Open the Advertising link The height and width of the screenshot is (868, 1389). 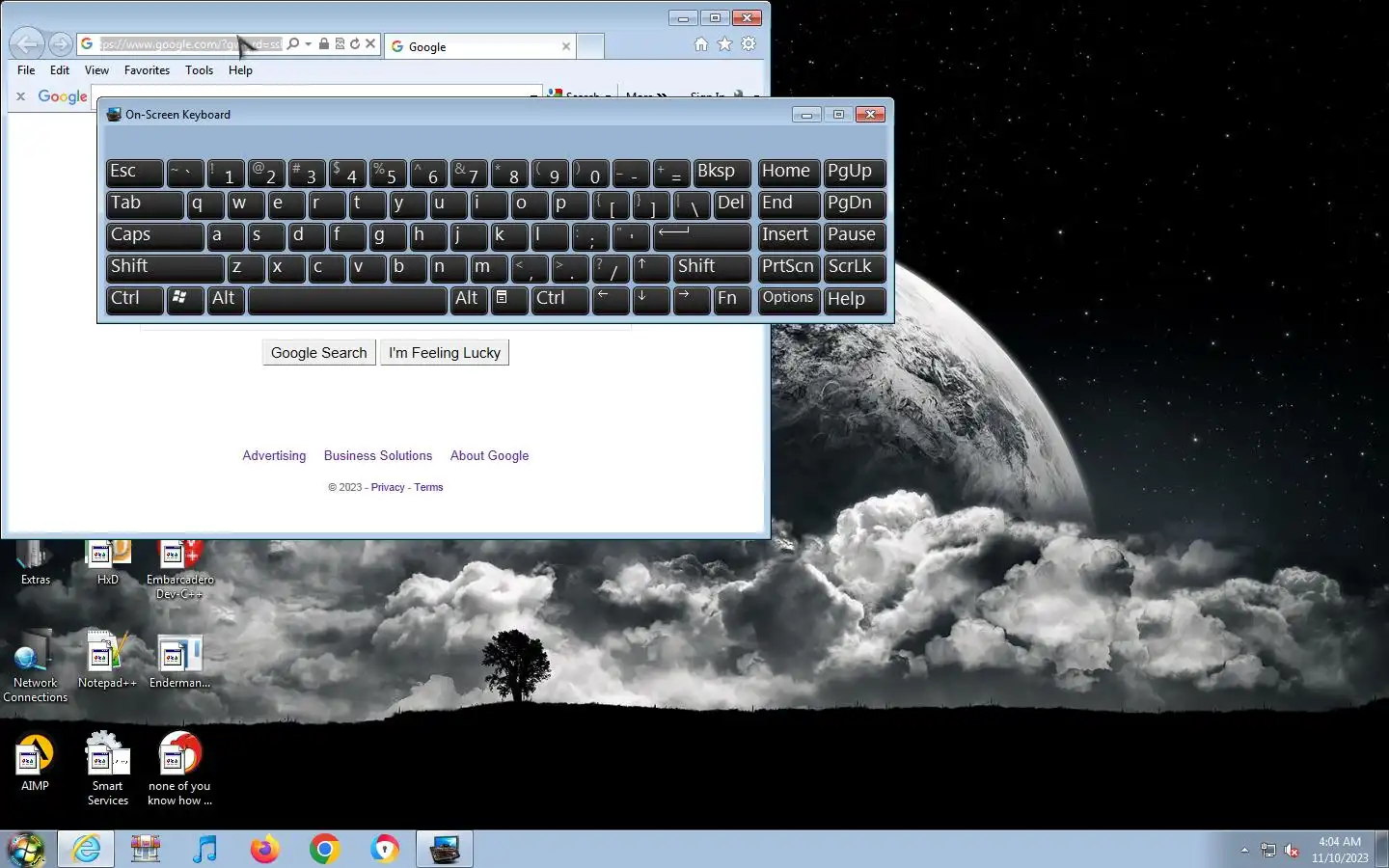pos(274,456)
